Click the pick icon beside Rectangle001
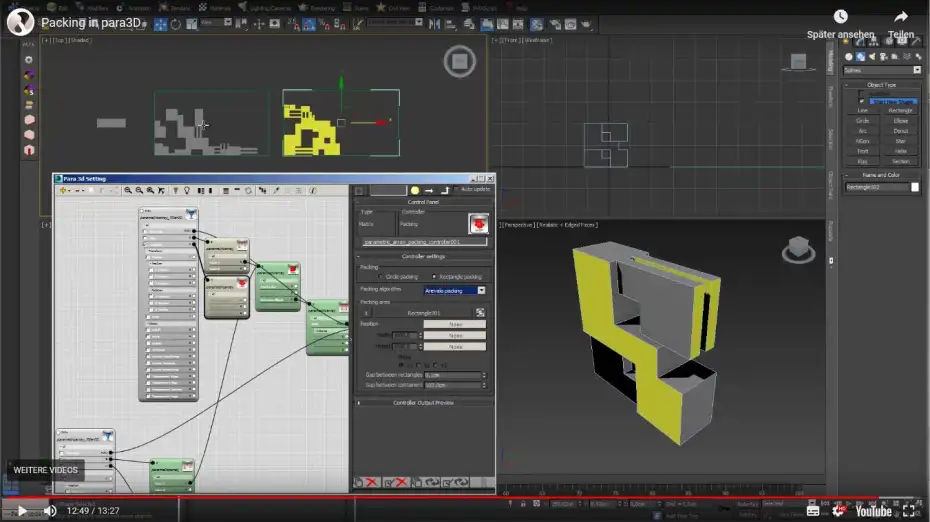 click(x=480, y=313)
